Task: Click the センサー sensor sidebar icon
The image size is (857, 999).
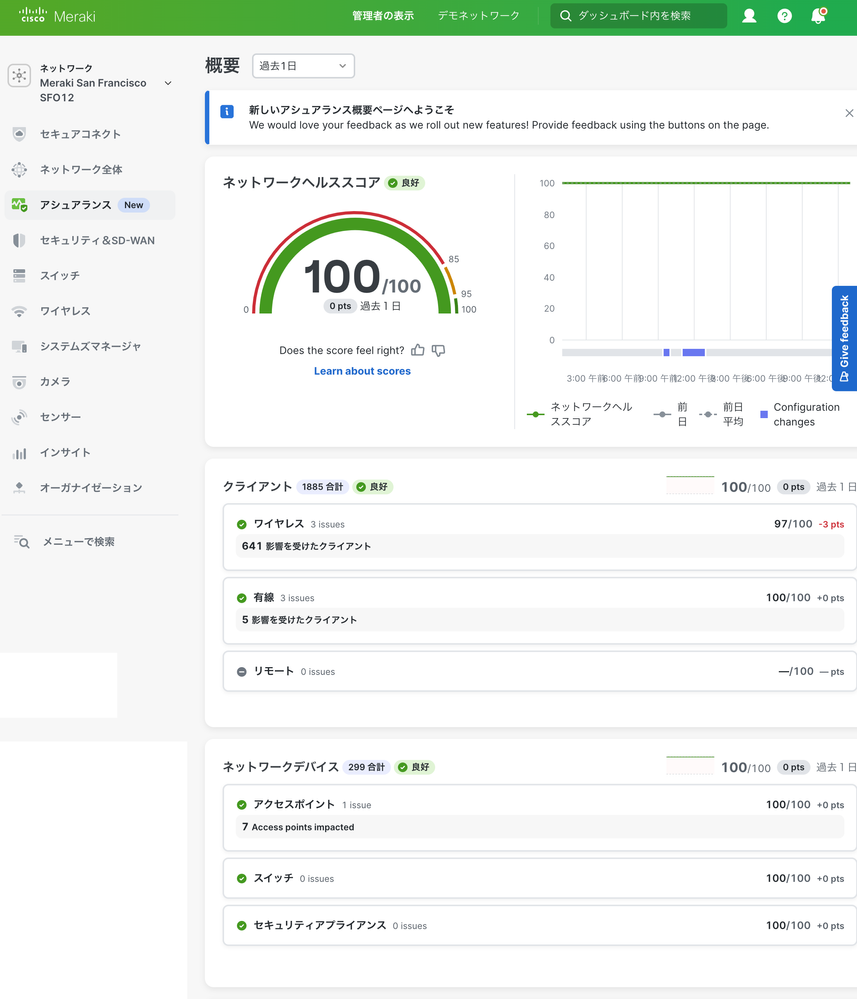Action: [x=19, y=417]
